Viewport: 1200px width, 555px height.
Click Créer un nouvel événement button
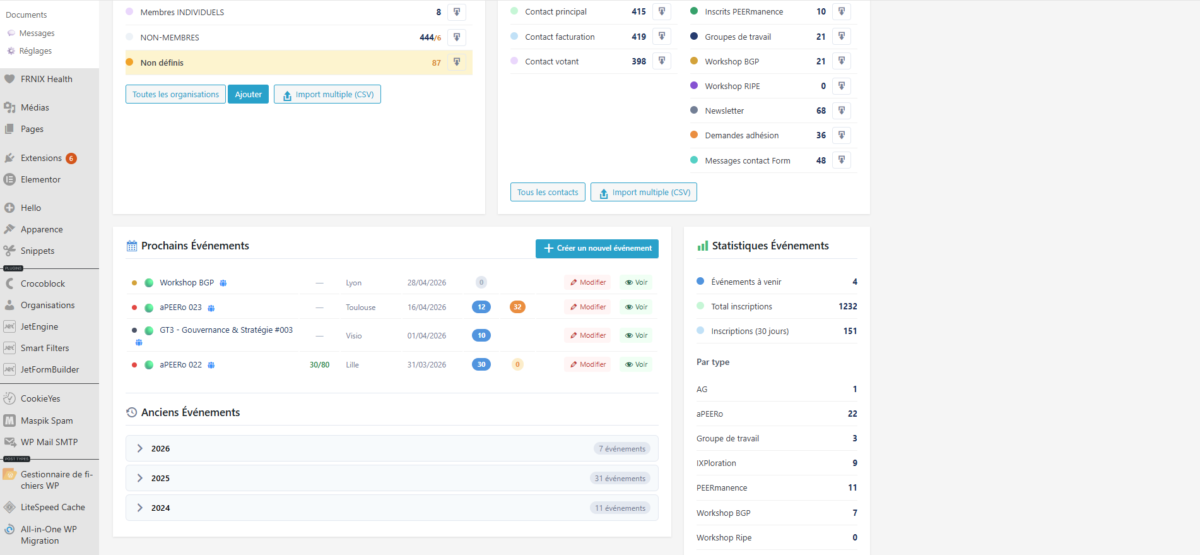coord(597,248)
